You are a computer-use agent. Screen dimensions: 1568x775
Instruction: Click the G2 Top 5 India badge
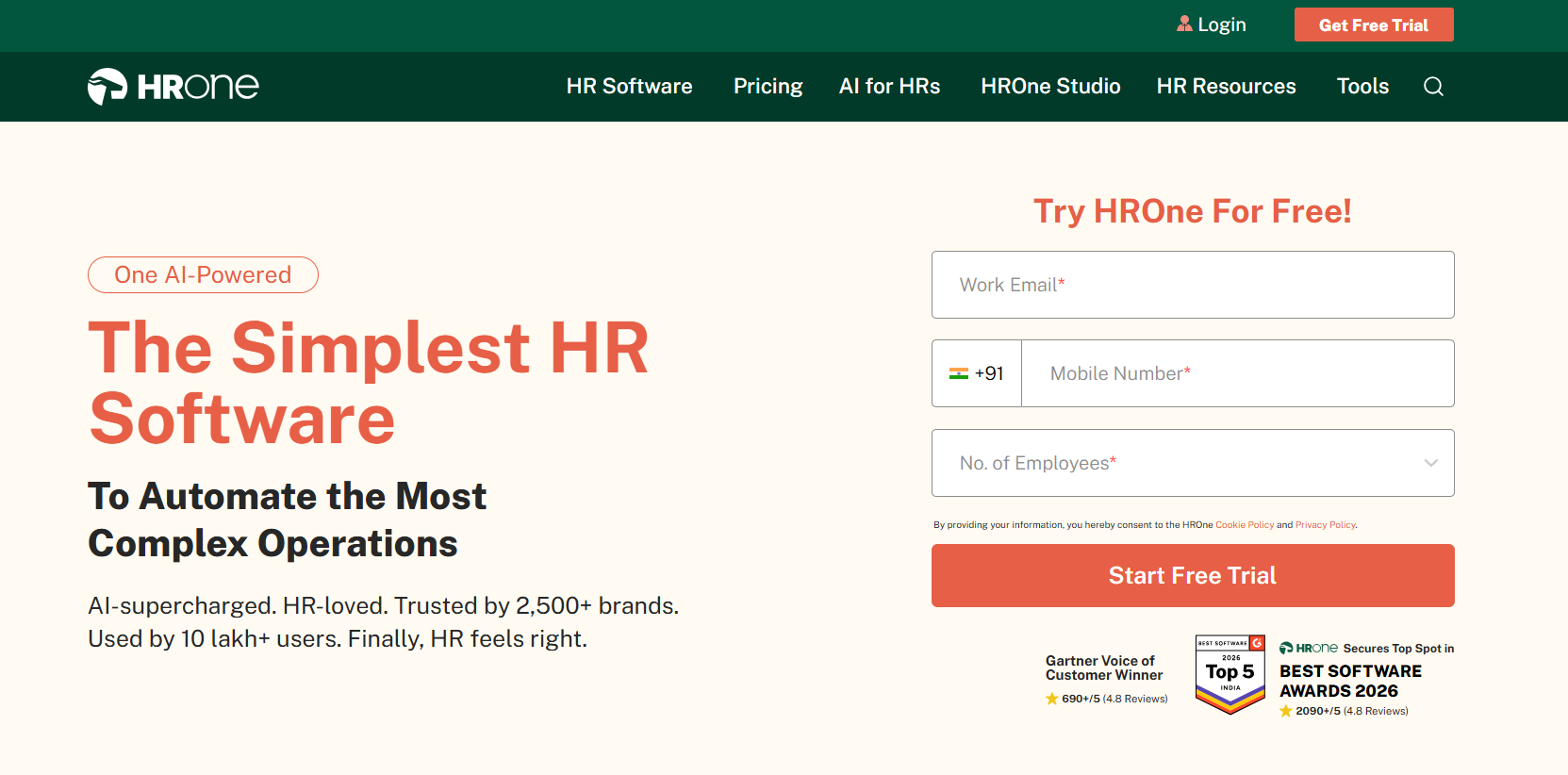(1230, 674)
